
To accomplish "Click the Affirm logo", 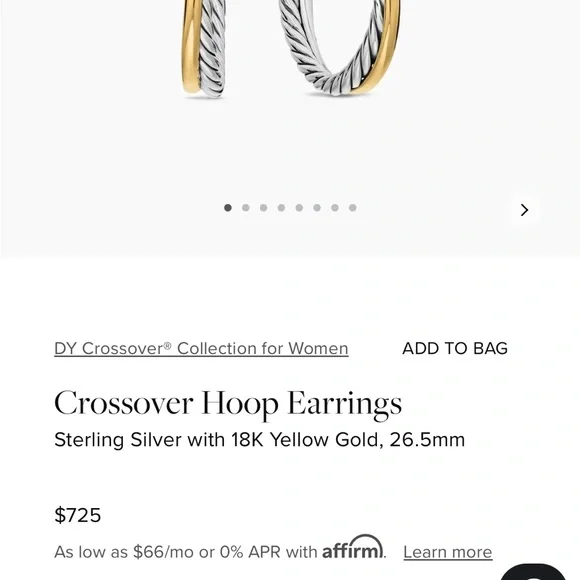I will pos(353,547).
